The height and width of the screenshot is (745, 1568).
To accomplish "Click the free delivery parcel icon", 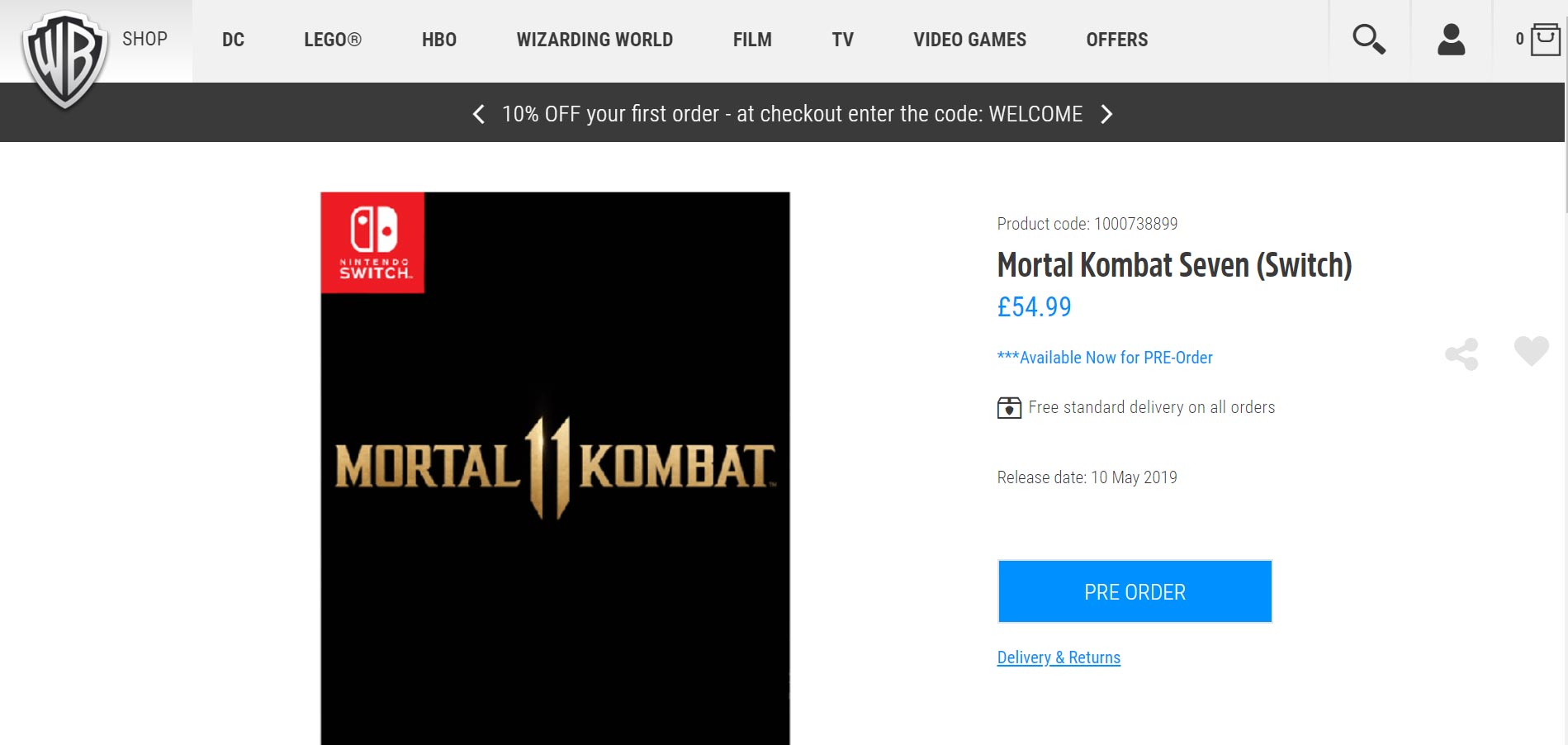I will tap(1007, 407).
